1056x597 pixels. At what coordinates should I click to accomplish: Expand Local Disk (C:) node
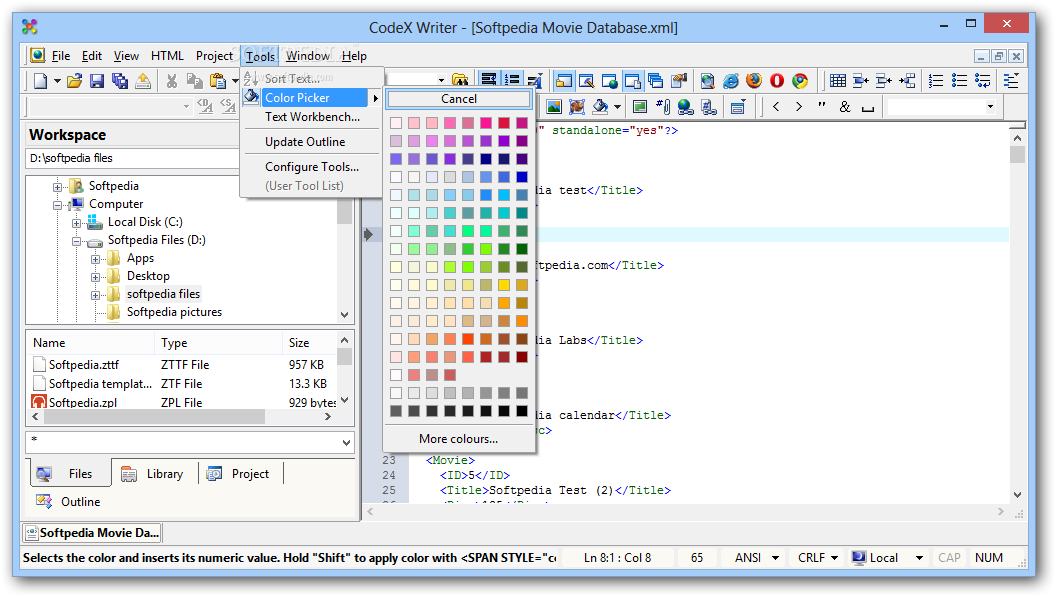(x=76, y=223)
